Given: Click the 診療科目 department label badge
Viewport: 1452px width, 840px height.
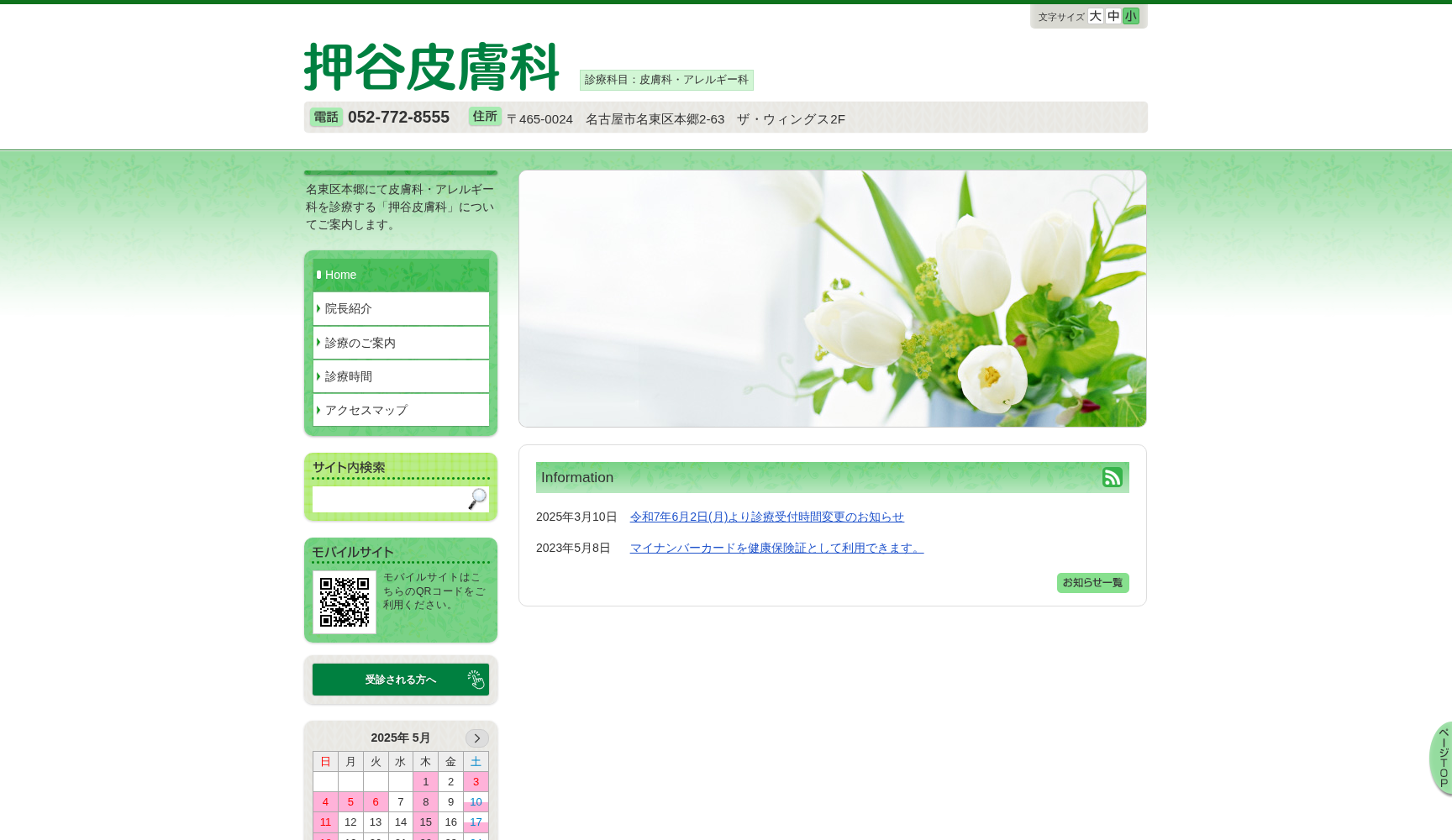Looking at the screenshot, I should click(665, 80).
